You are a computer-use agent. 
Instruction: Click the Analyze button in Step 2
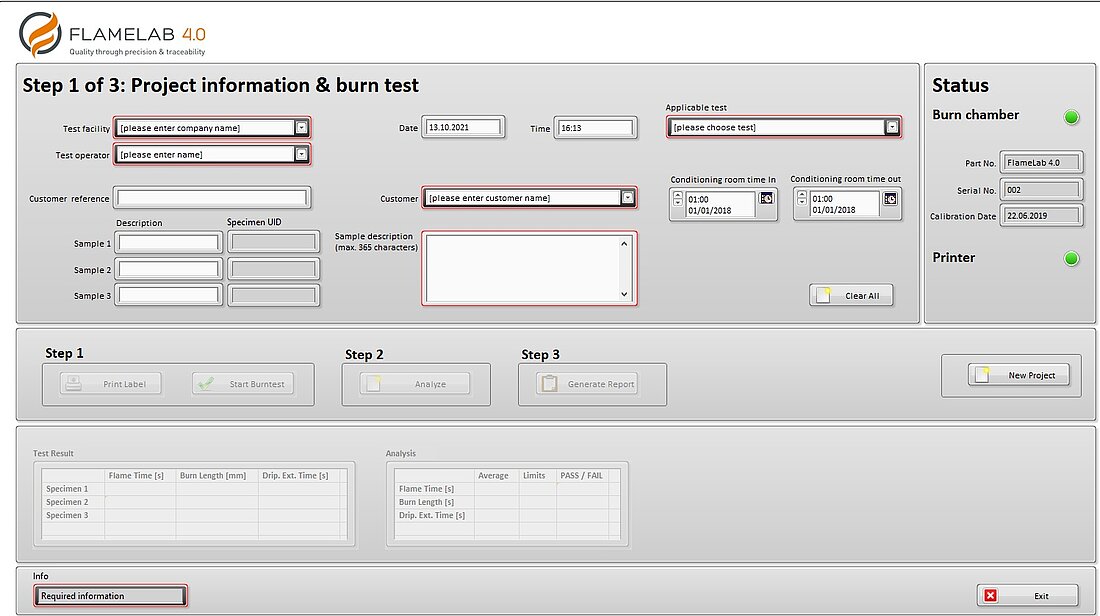(415, 384)
